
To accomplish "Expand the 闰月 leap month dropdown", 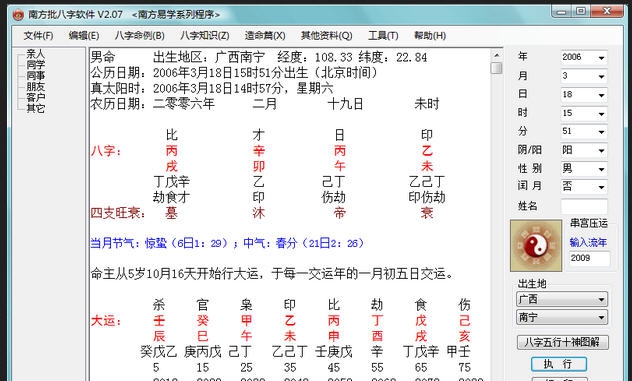I will tap(601, 187).
